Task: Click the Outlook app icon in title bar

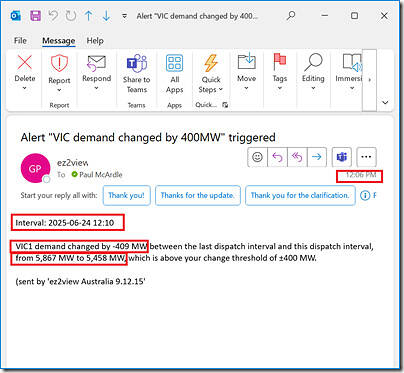Action: [x=16, y=16]
